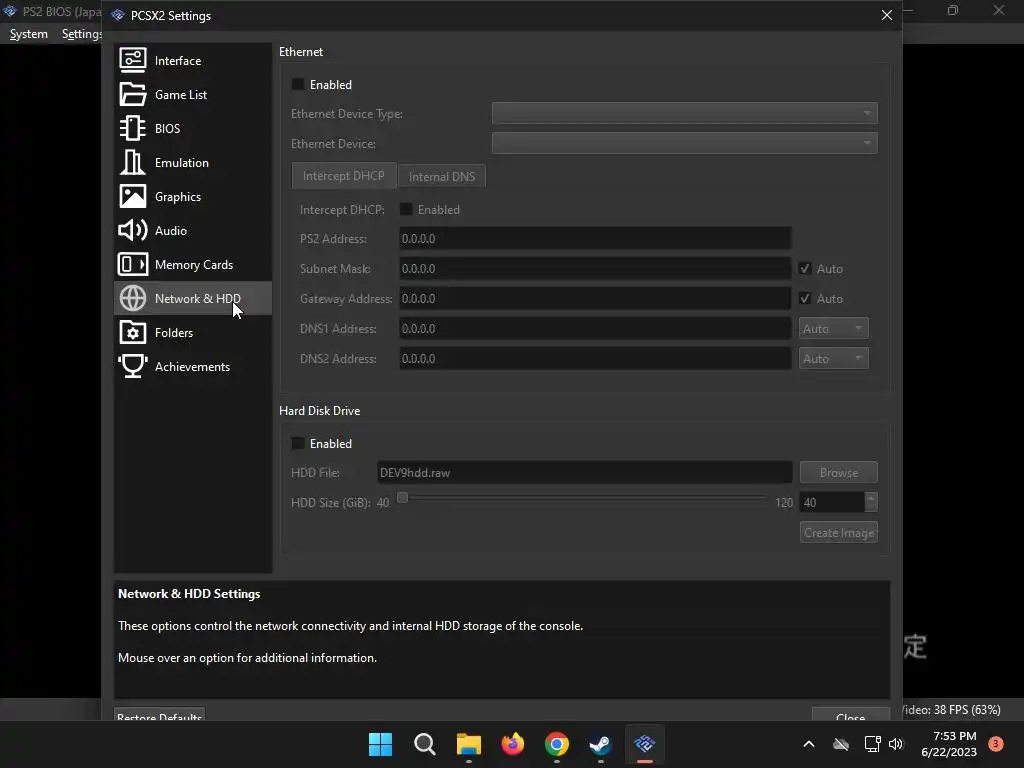Open volume tray icon
This screenshot has height=768, width=1024.
point(896,744)
